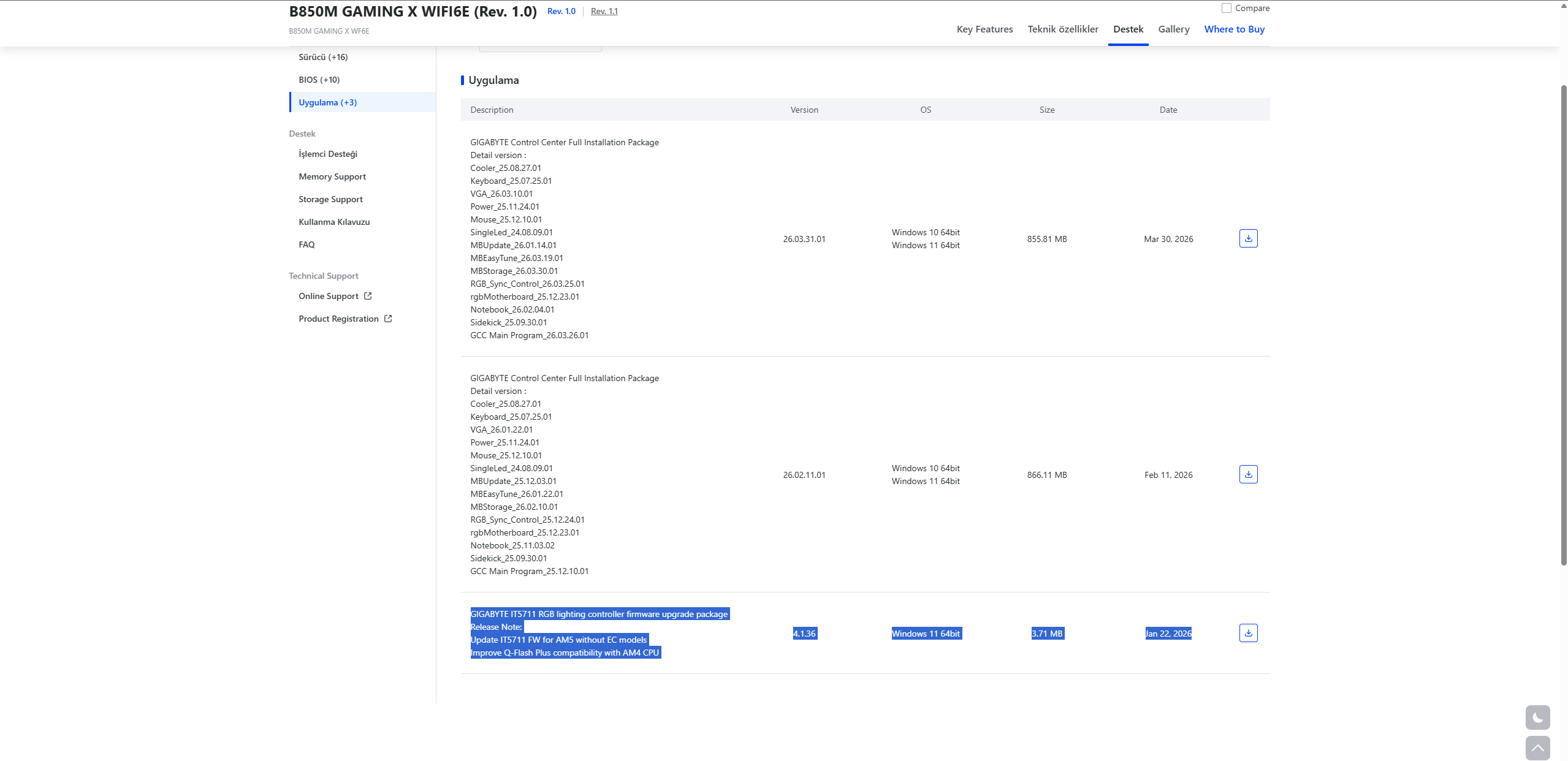The height and width of the screenshot is (761, 1568).
Task: Open the Gallery tab
Action: (x=1174, y=29)
